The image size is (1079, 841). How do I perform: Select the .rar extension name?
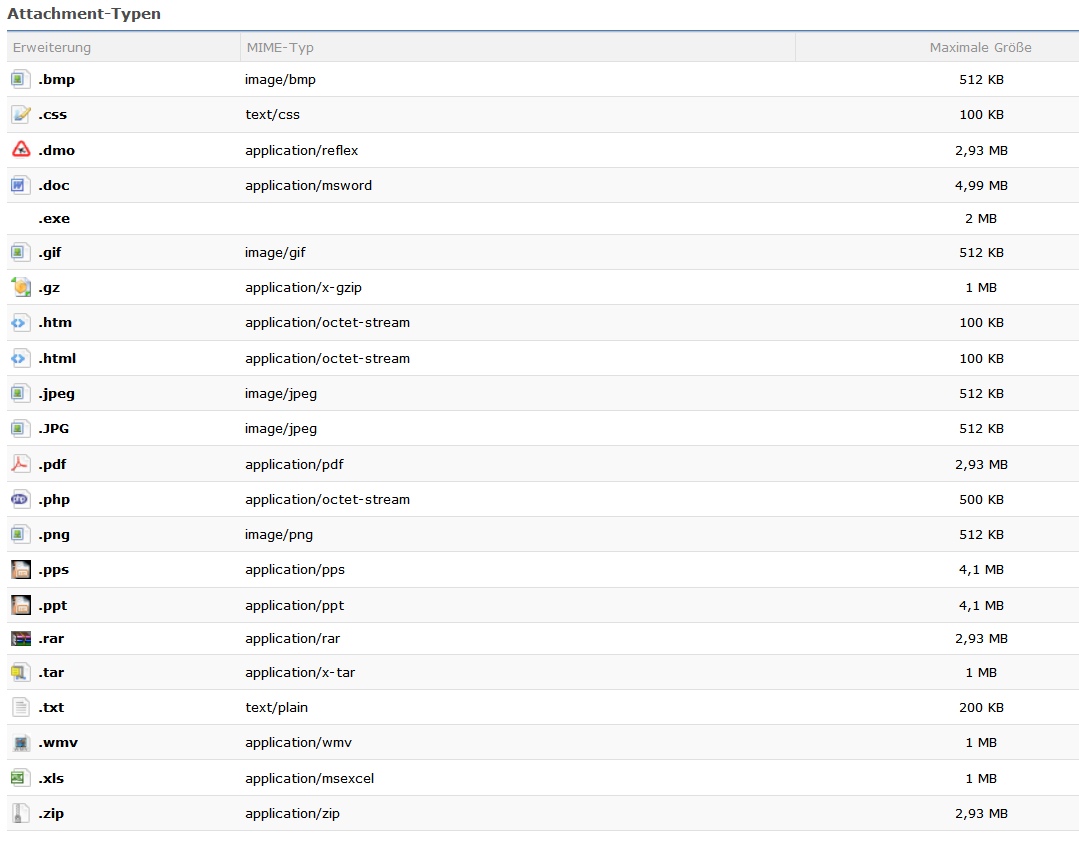tap(51, 638)
